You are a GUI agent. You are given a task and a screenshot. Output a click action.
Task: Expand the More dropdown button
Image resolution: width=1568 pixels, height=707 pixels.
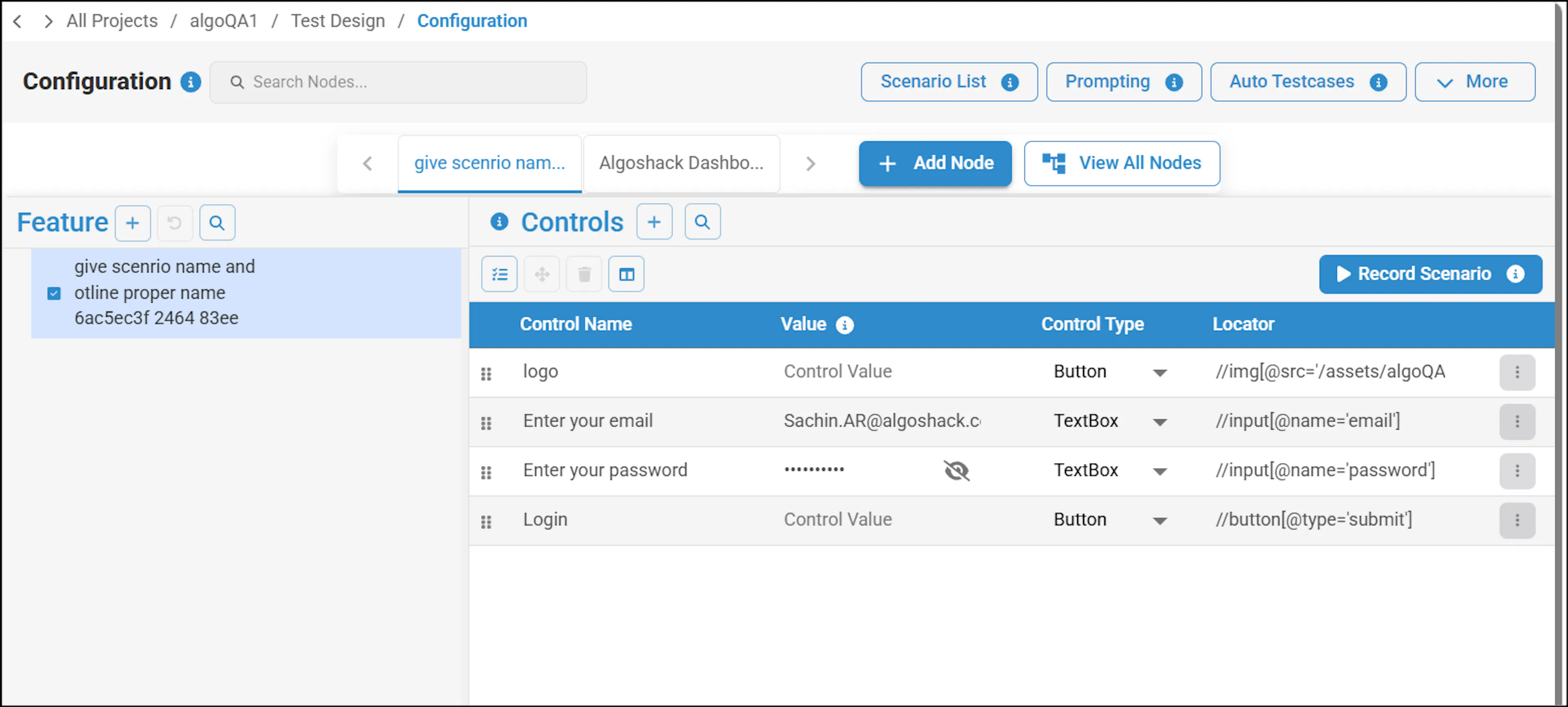point(1474,82)
